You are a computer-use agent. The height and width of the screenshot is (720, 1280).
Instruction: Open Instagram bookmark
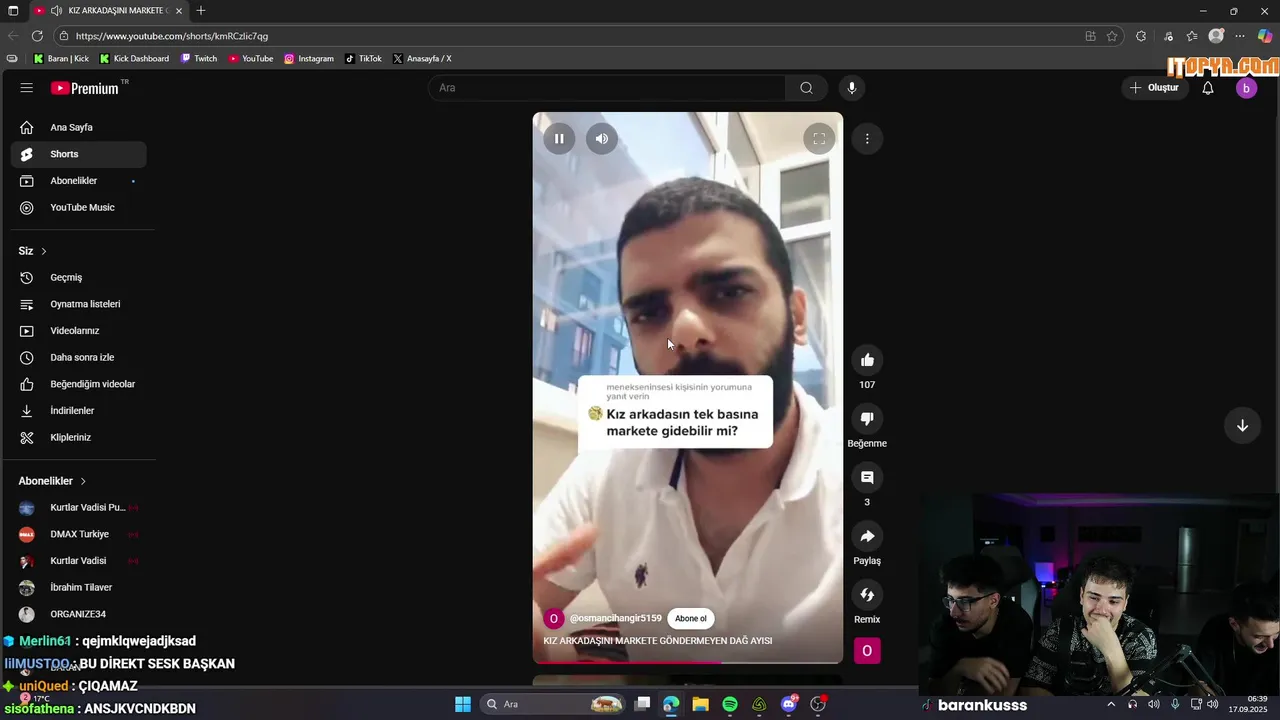tap(309, 59)
